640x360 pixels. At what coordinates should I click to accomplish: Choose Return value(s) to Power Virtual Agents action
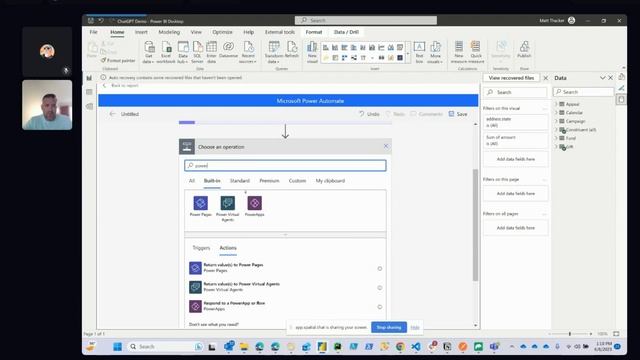[x=285, y=287]
